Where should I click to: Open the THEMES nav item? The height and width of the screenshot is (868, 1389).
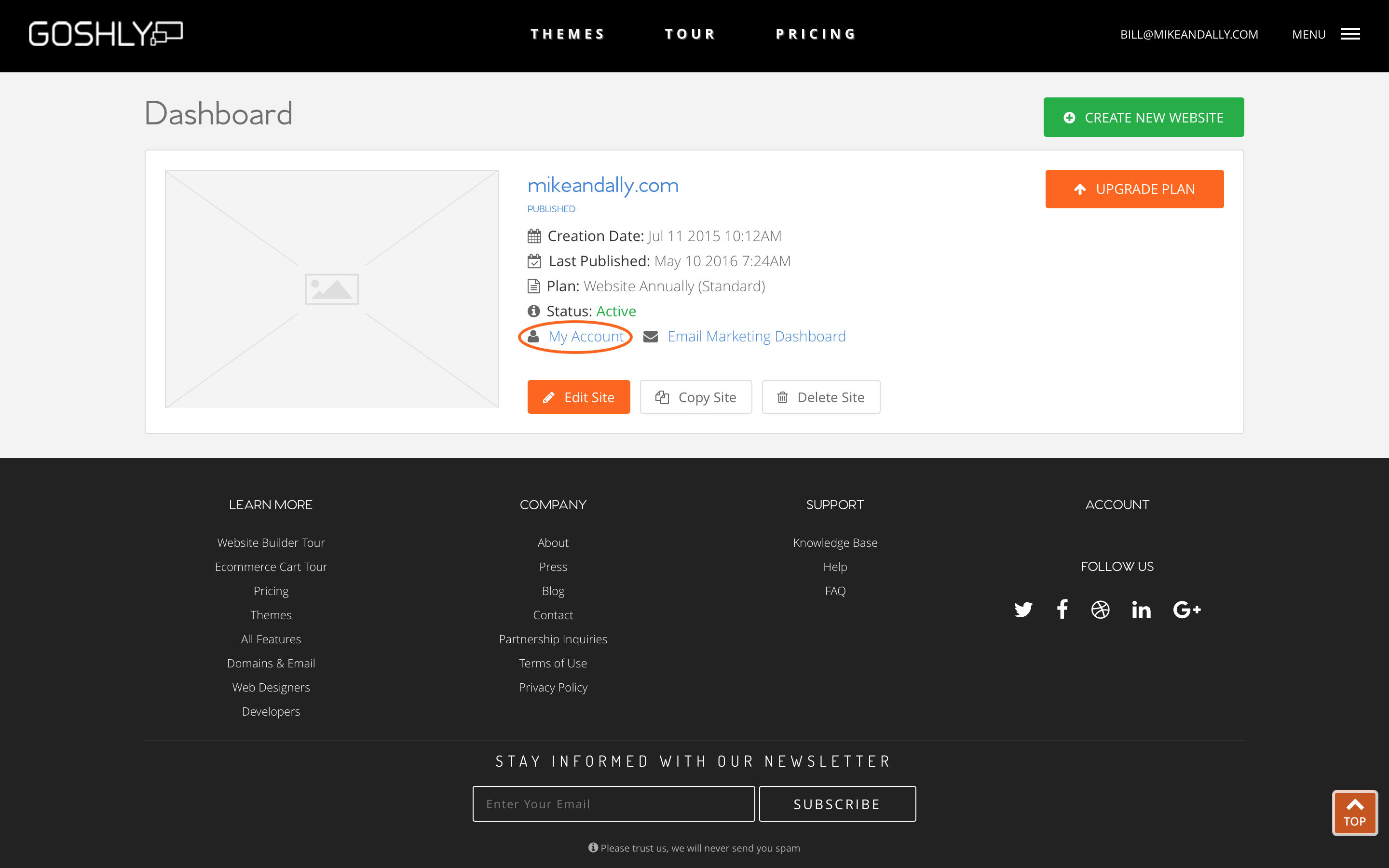pos(567,34)
